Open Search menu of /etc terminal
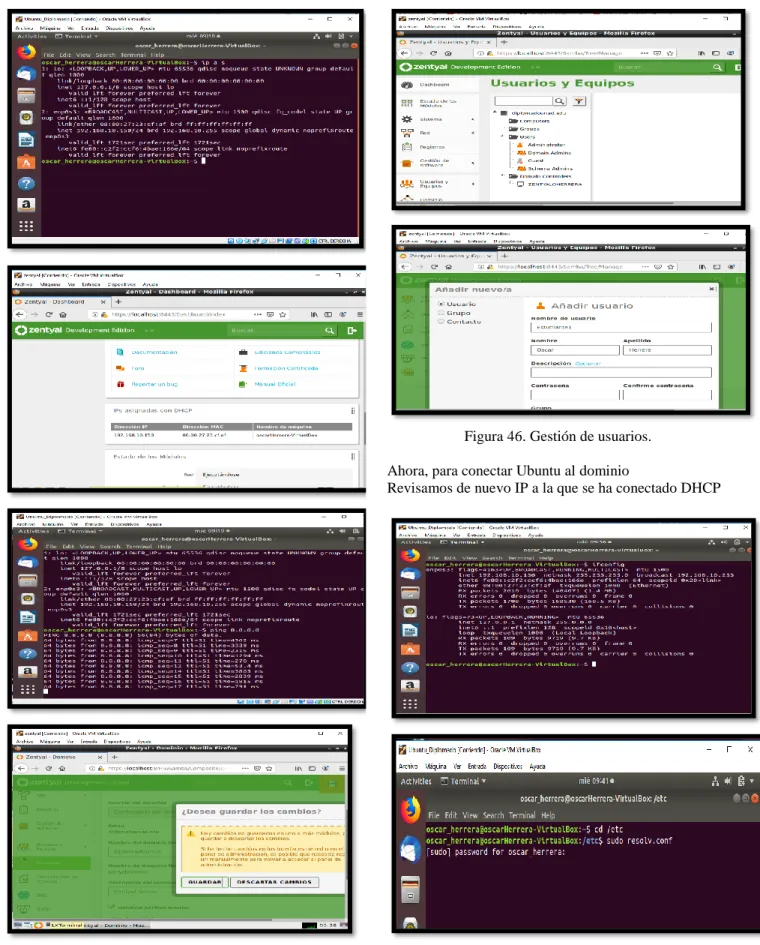760x945 pixels. [x=493, y=815]
